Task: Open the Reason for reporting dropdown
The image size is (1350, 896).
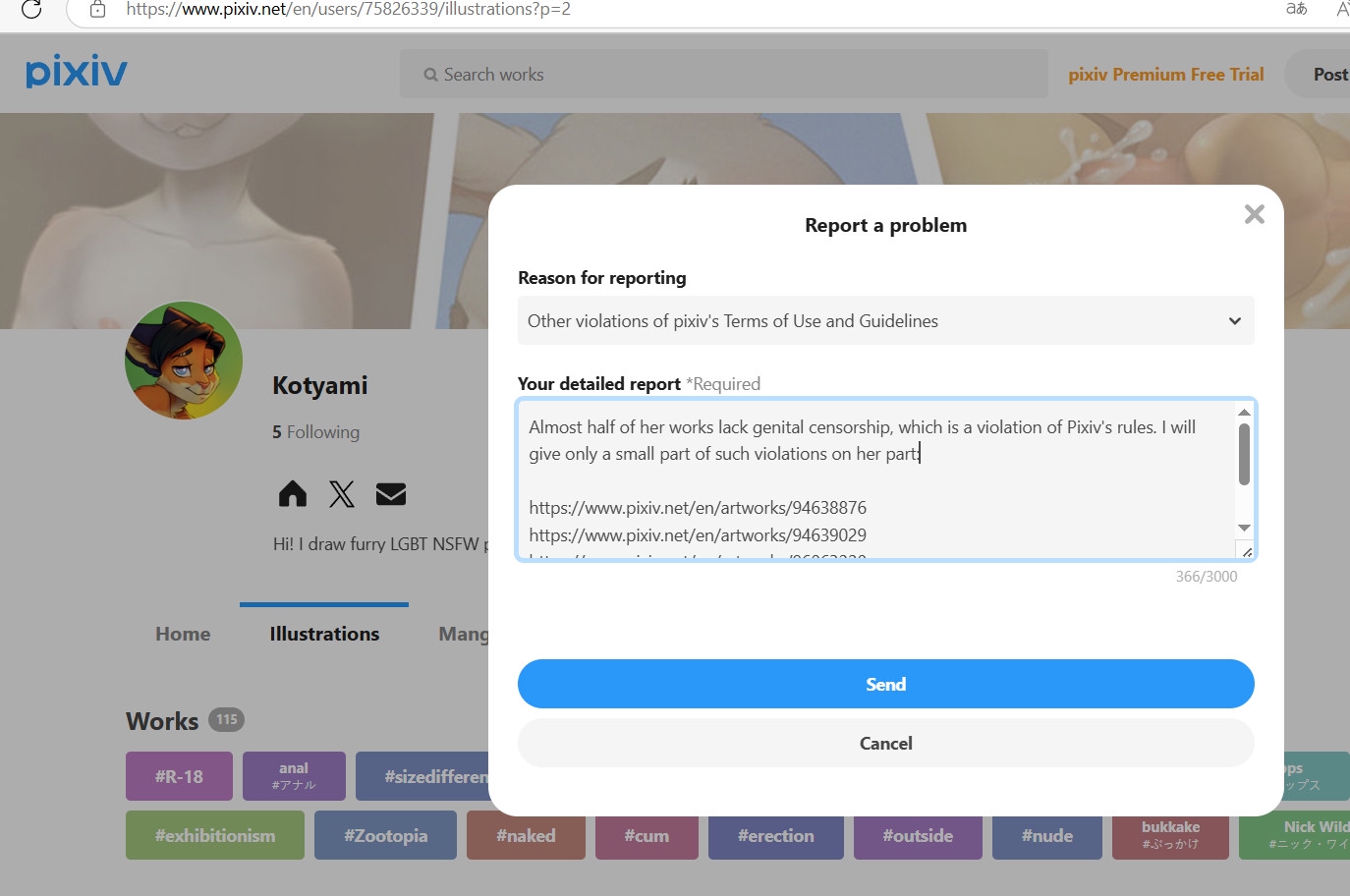Action: click(886, 320)
